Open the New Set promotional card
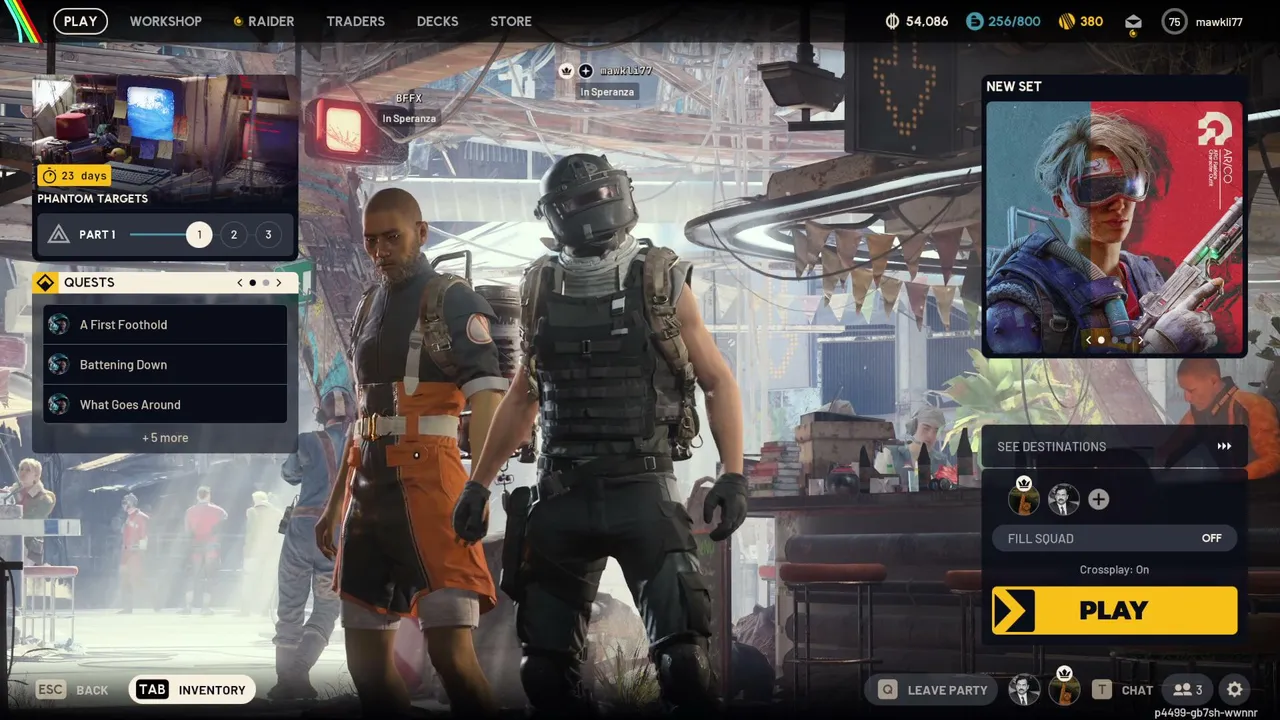Viewport: 1280px width, 720px height. [x=1114, y=227]
